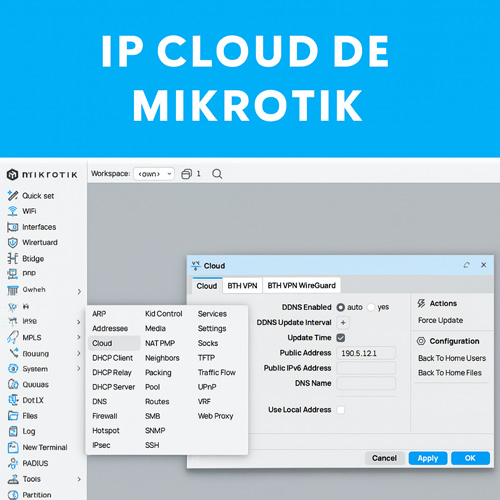Expand the System submenu arrow

pos(79,368)
